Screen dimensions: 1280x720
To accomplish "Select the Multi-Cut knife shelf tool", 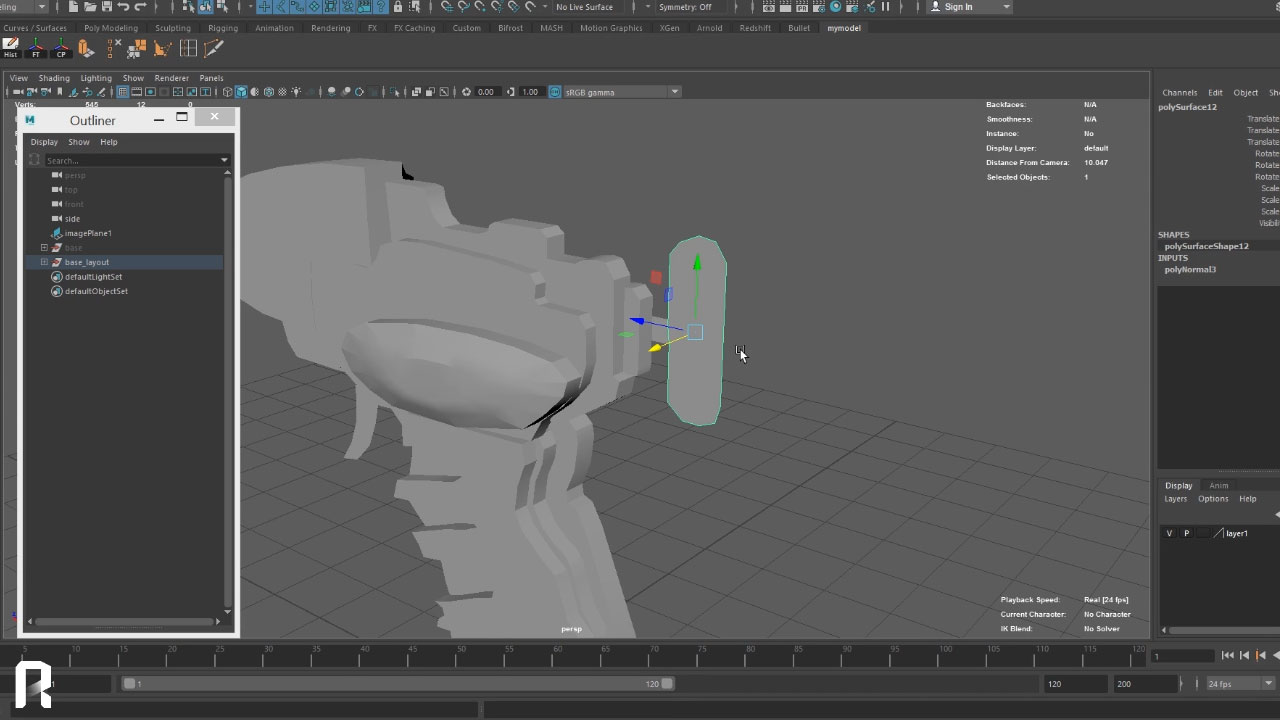I will click(x=213, y=48).
